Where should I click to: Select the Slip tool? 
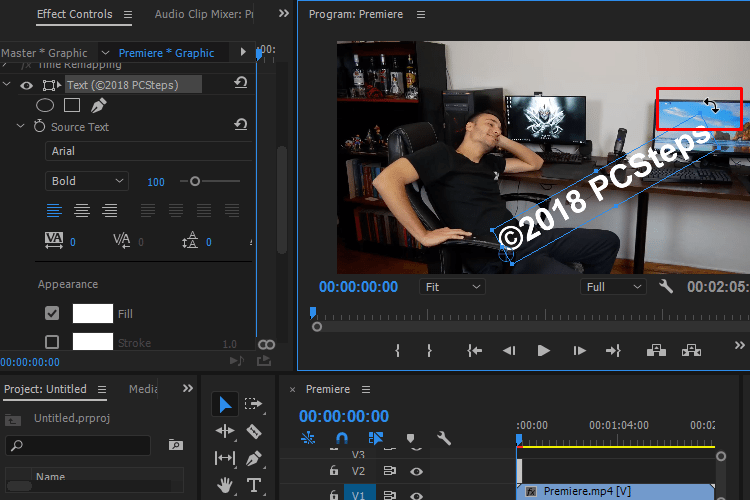pos(225,458)
